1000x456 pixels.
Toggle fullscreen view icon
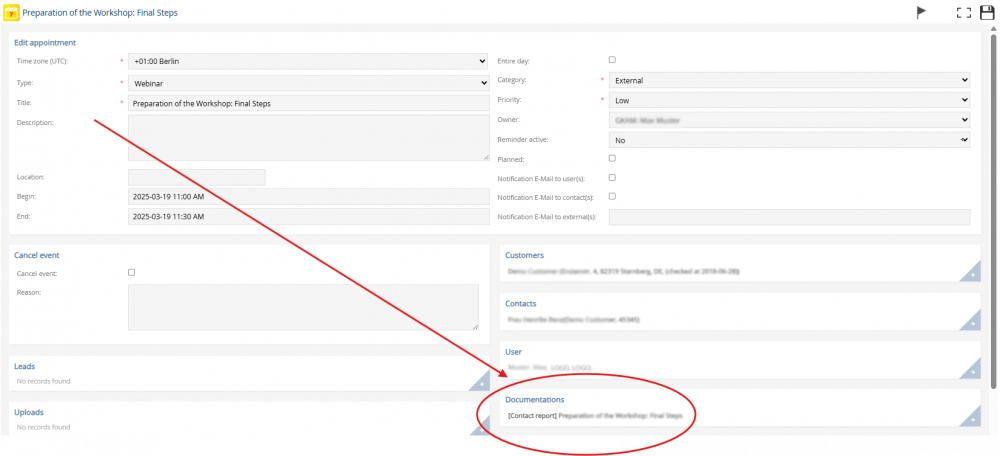pos(964,12)
